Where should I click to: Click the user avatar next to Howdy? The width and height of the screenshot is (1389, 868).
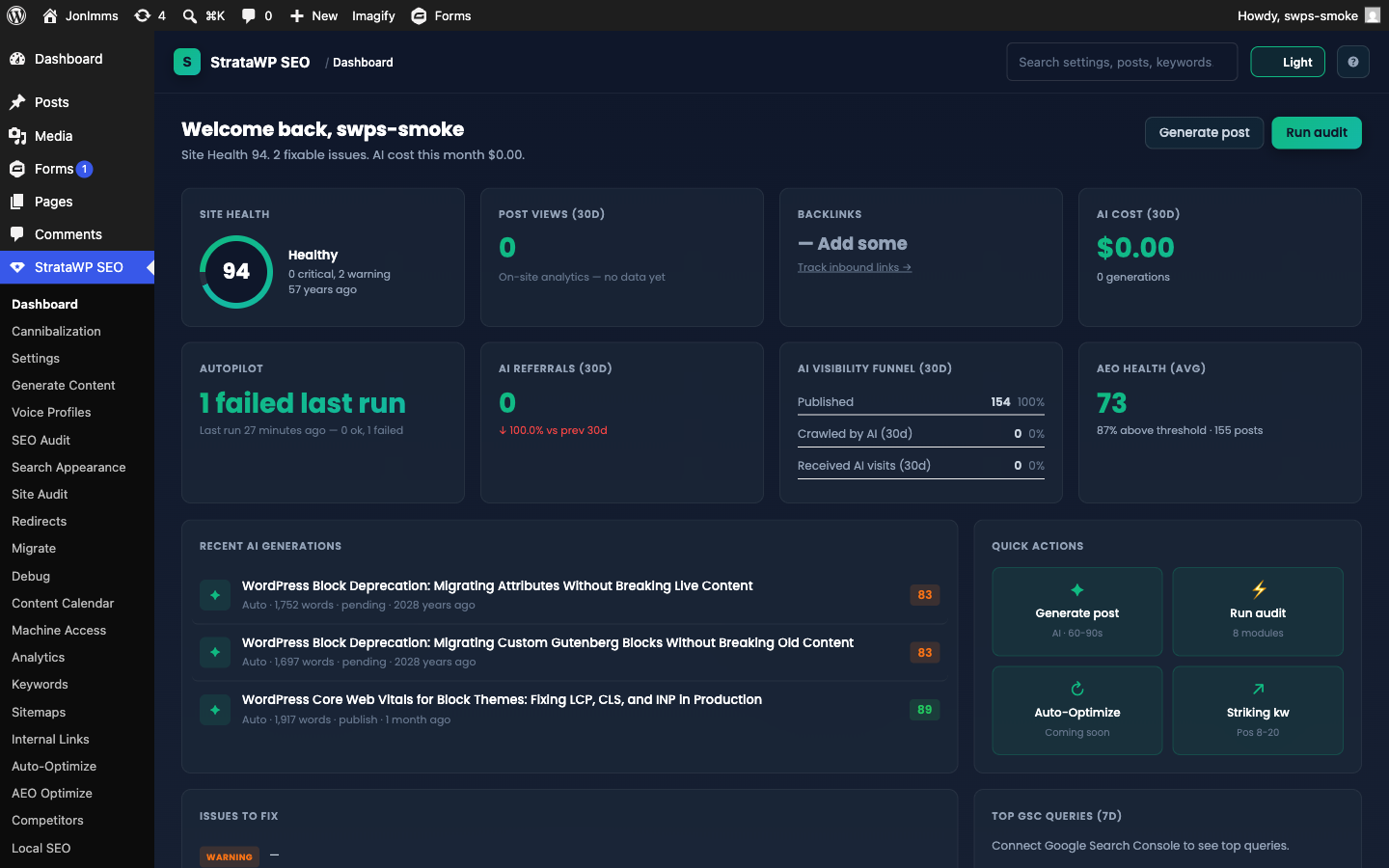click(1373, 15)
